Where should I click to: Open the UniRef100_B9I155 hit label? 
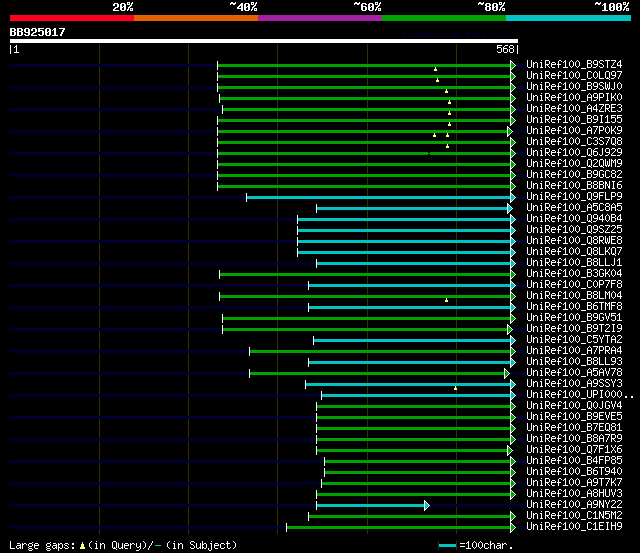point(574,120)
